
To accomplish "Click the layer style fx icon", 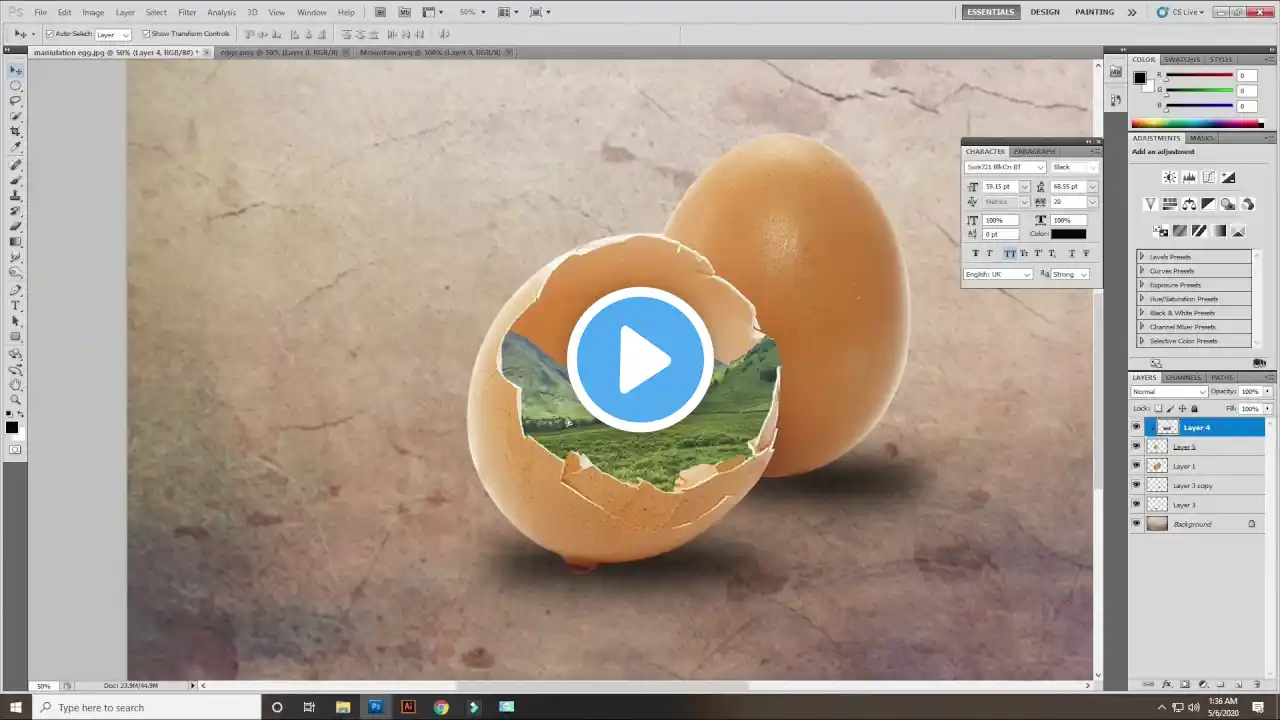I will click(1185, 685).
